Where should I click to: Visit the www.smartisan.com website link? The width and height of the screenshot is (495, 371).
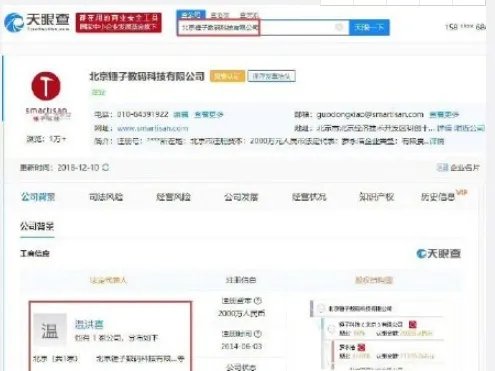tap(153, 128)
